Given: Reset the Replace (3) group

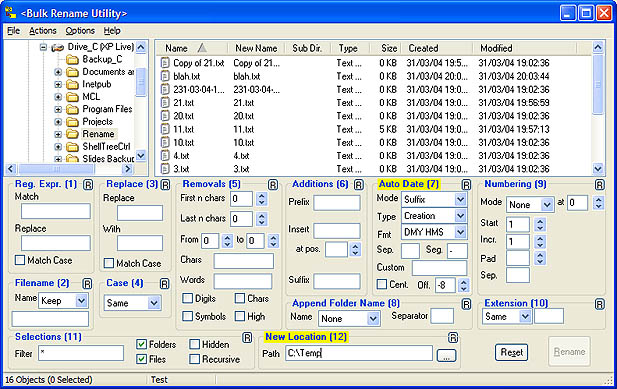Looking at the screenshot, I should tap(165, 184).
